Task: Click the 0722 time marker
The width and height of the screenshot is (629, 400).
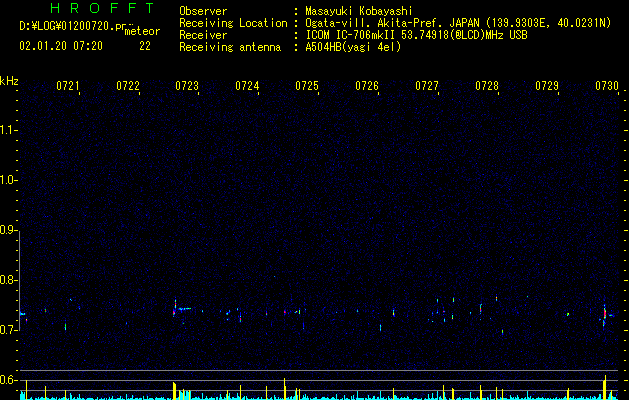Action: click(128, 86)
